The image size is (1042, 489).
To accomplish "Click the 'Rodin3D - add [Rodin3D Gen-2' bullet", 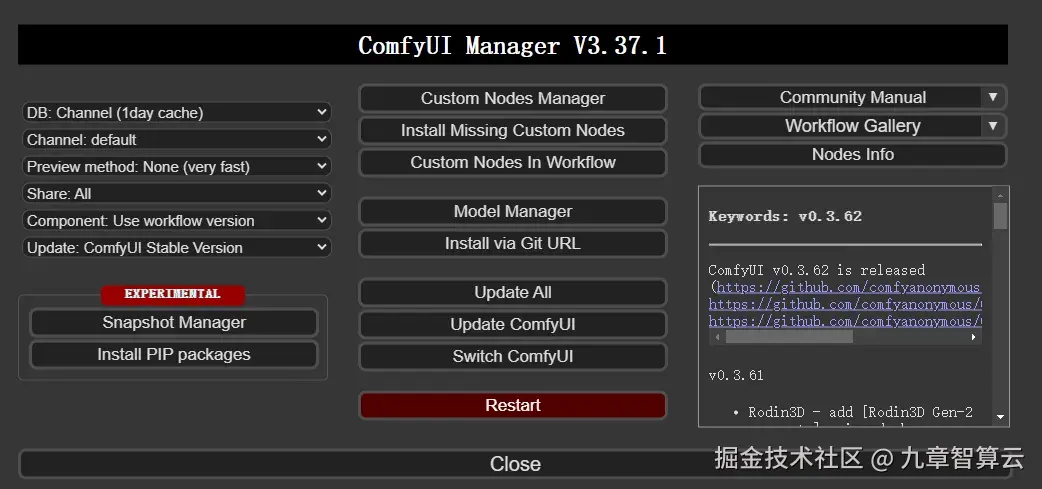I will (861, 412).
